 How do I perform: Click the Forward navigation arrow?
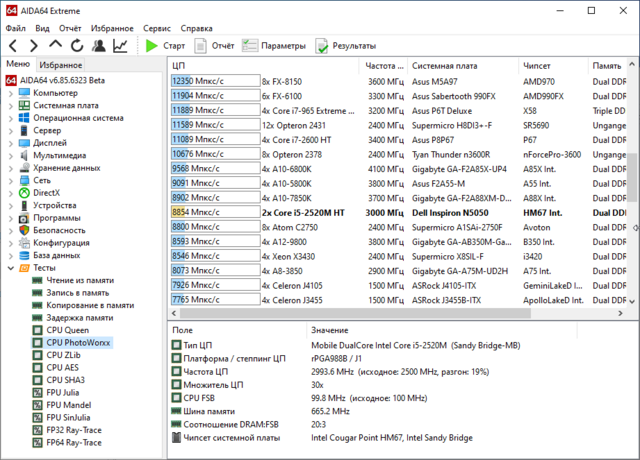[x=33, y=45]
